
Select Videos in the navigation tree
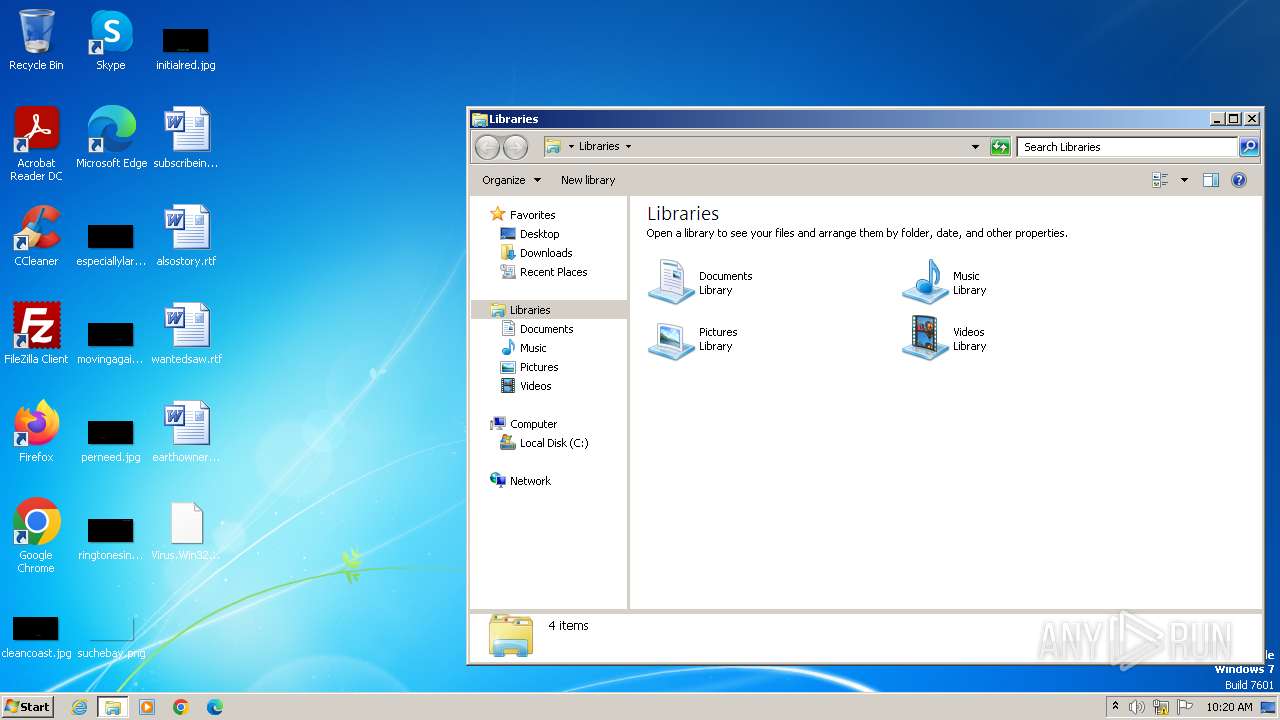pyautogui.click(x=535, y=386)
